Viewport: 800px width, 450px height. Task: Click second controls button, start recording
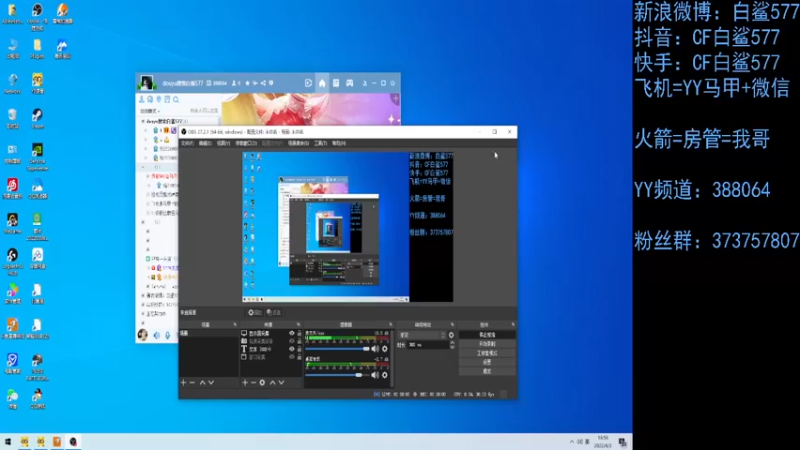487,344
